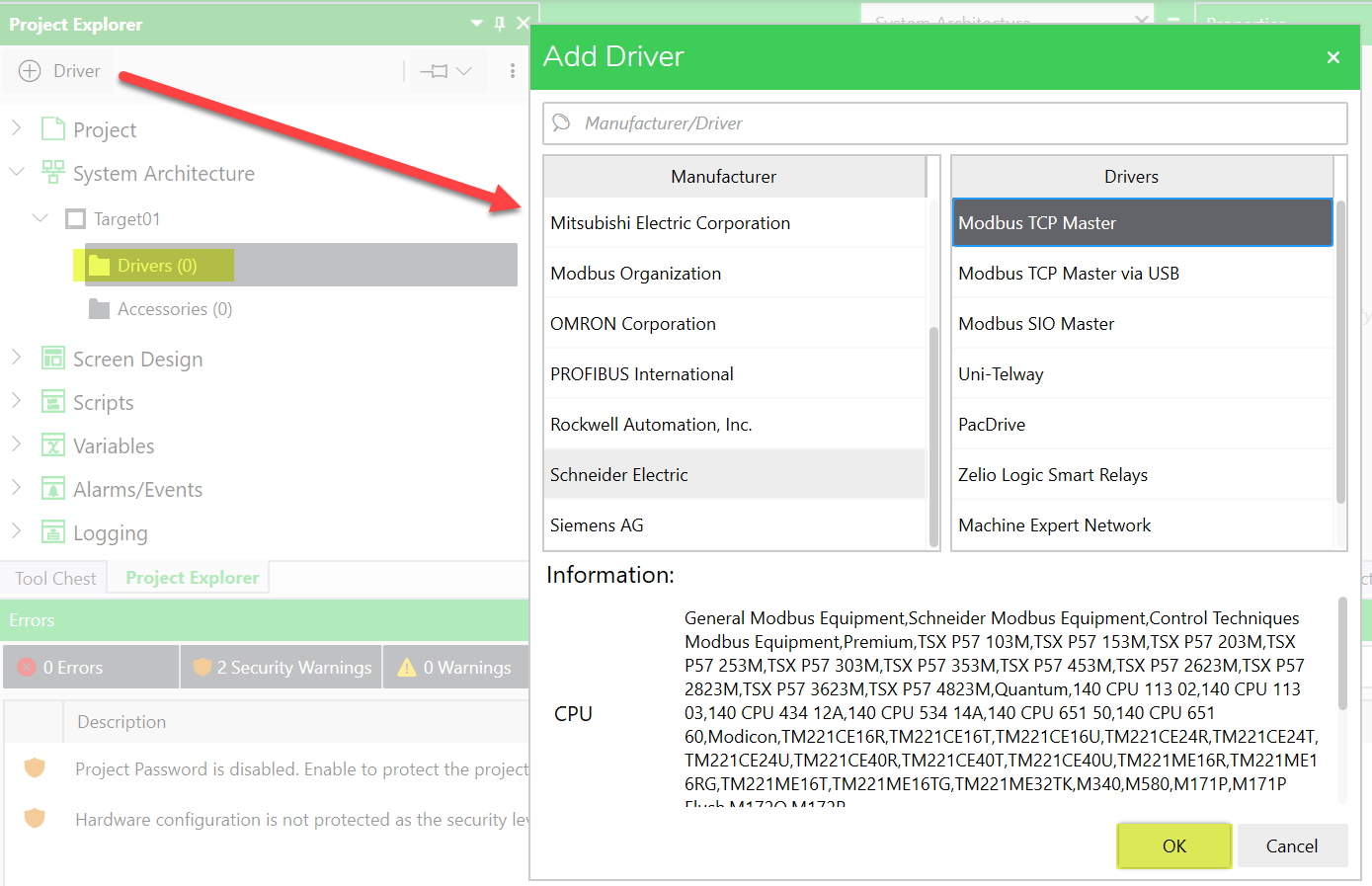Click the Description column header
Viewport: 1372px width, 886px height.
[121, 722]
